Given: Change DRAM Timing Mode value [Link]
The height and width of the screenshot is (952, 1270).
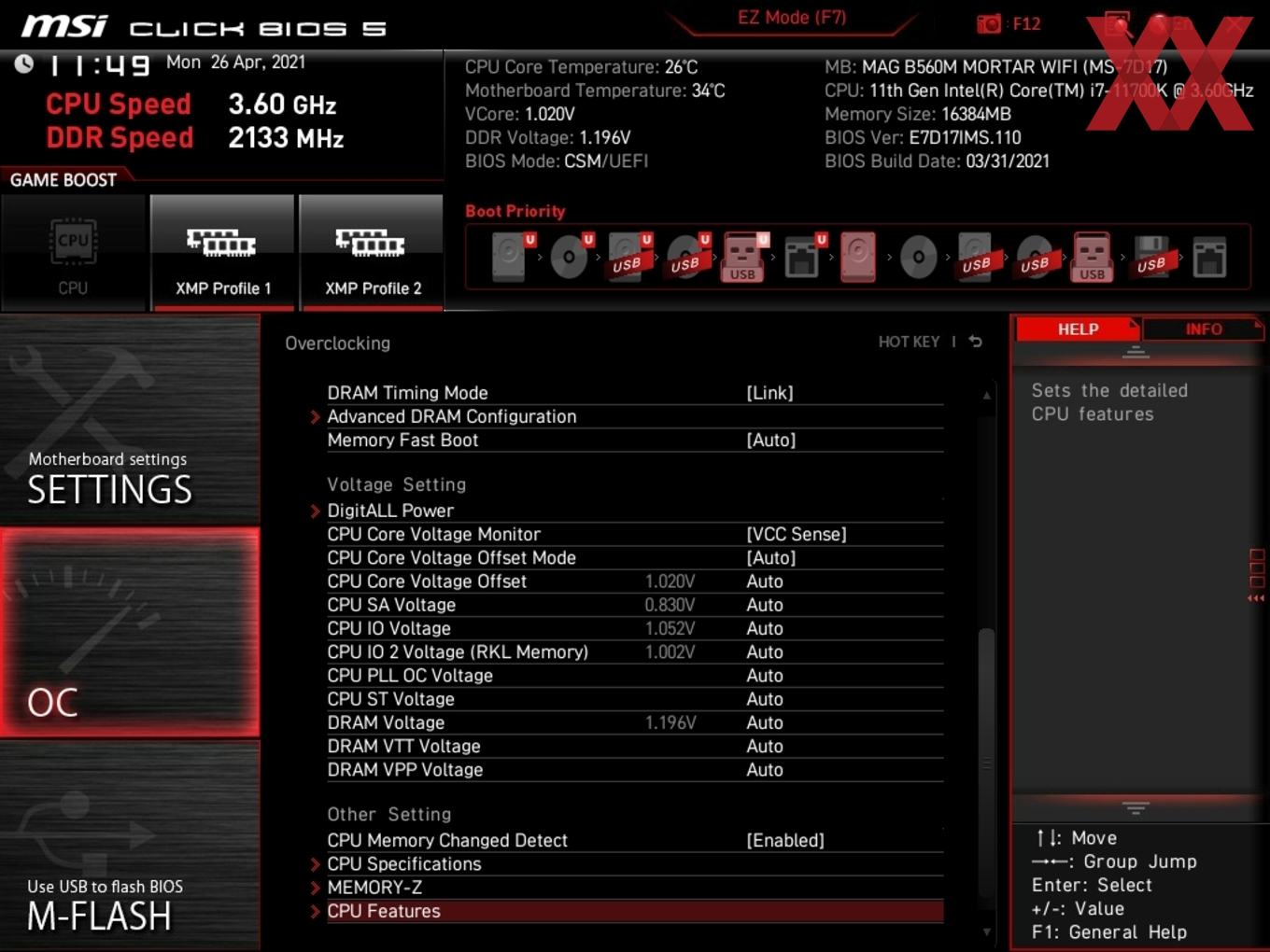Looking at the screenshot, I should click(x=769, y=393).
